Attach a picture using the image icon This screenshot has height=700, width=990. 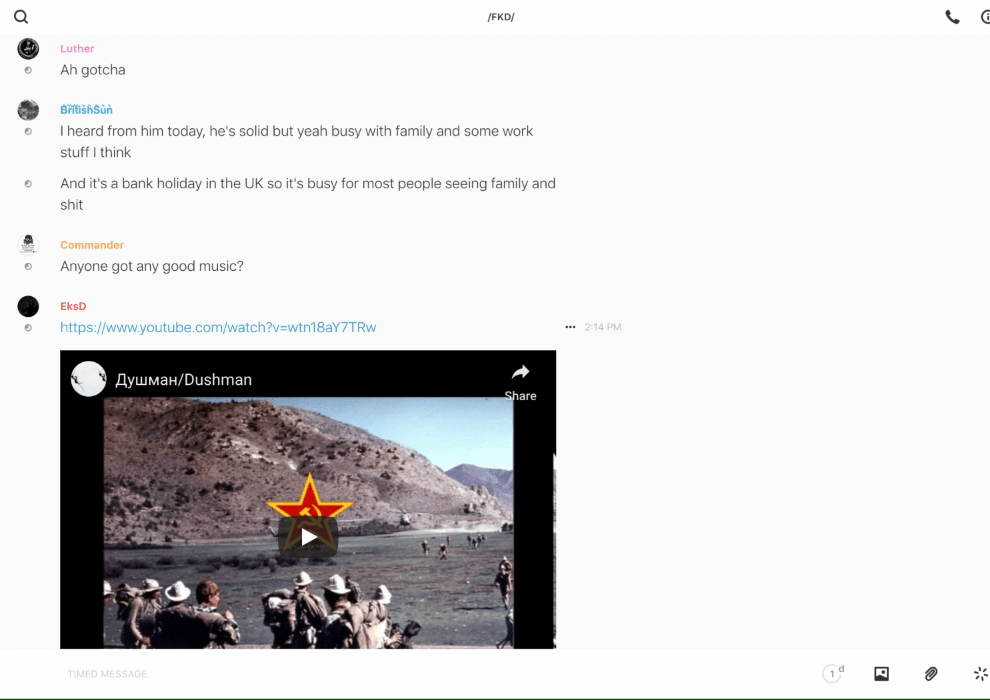pos(881,674)
